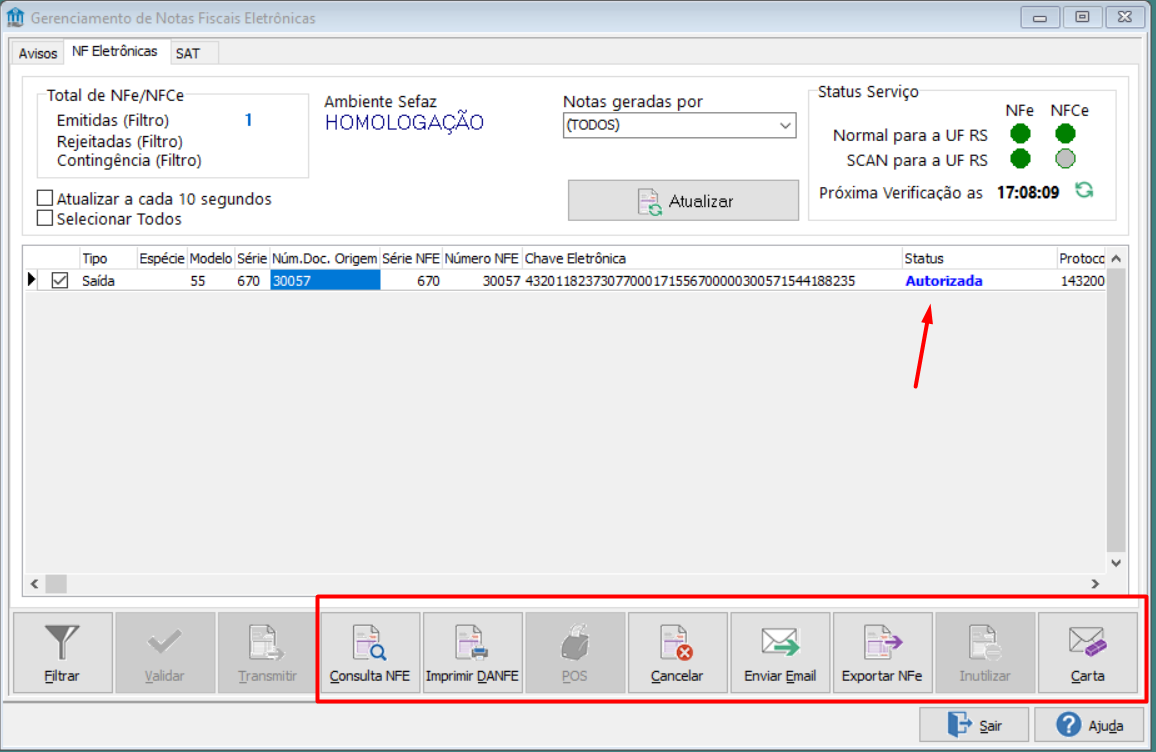Check the Selecionar Todos box
Image resolution: width=1156 pixels, height=752 pixels.
click(45, 218)
